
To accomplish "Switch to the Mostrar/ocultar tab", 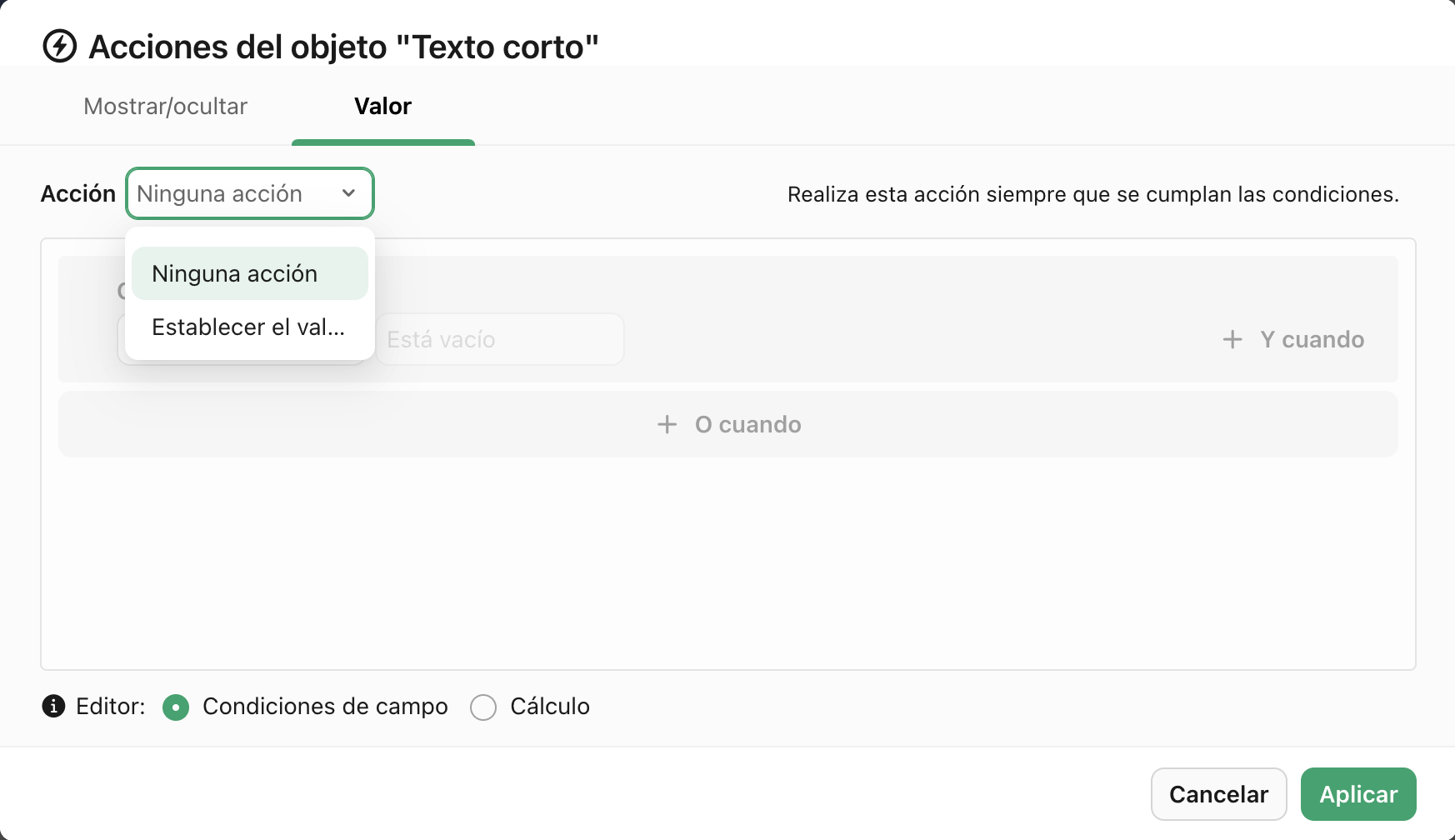I will click(x=165, y=107).
